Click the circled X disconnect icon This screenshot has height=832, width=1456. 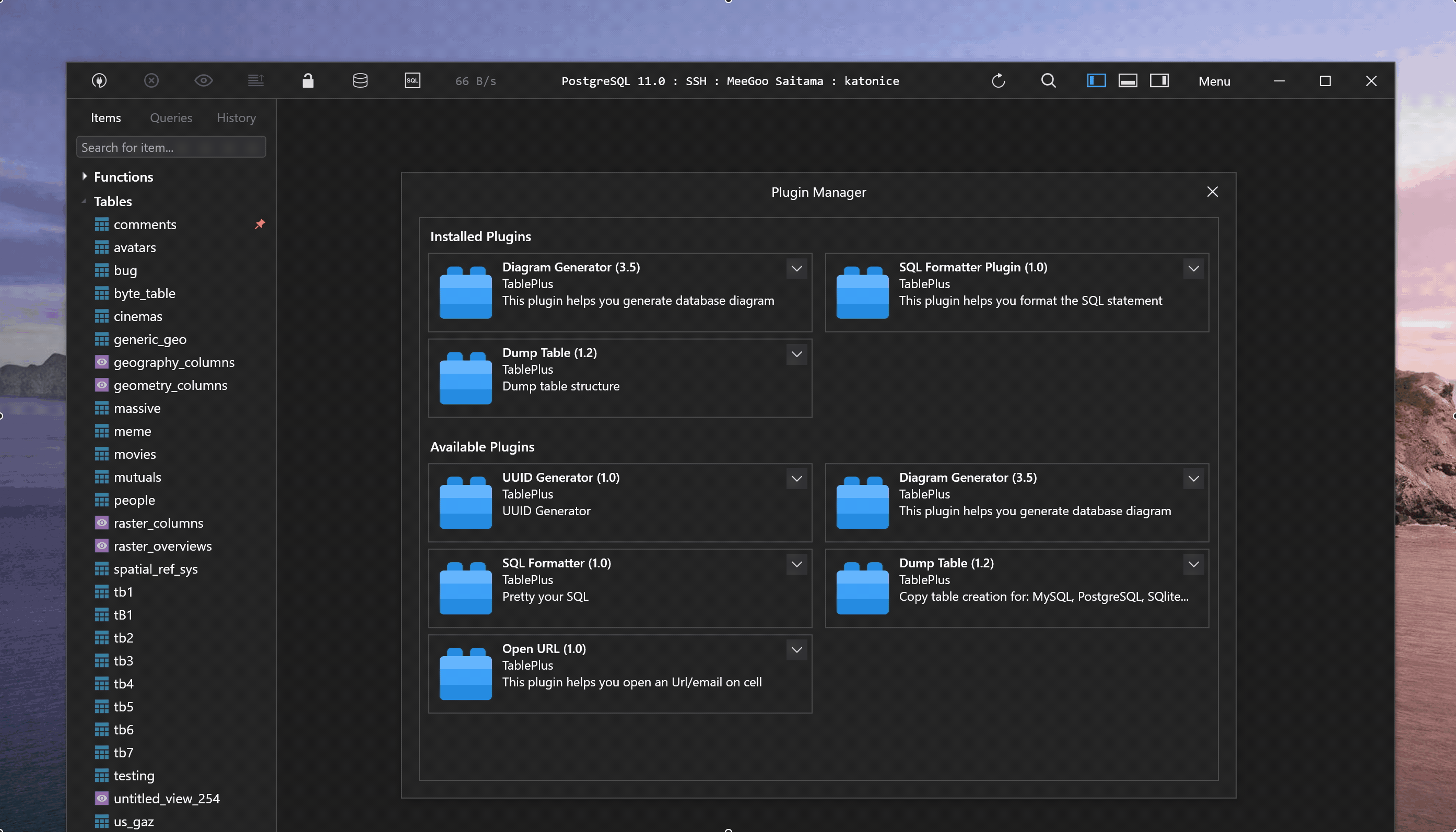click(151, 80)
